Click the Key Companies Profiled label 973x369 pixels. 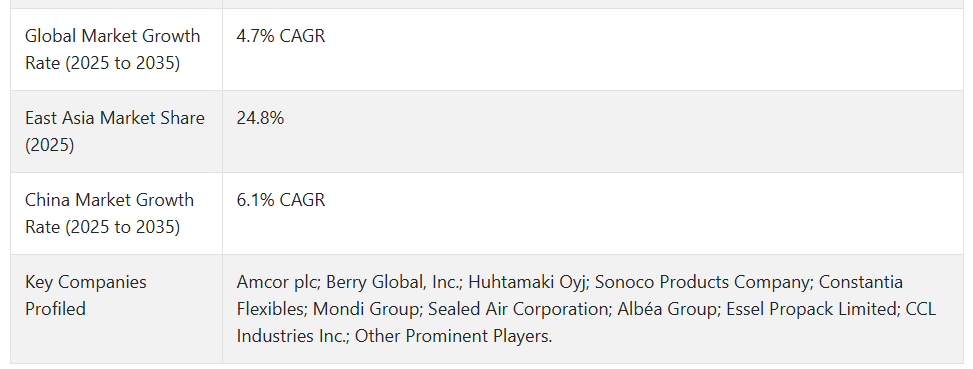[x=86, y=295]
